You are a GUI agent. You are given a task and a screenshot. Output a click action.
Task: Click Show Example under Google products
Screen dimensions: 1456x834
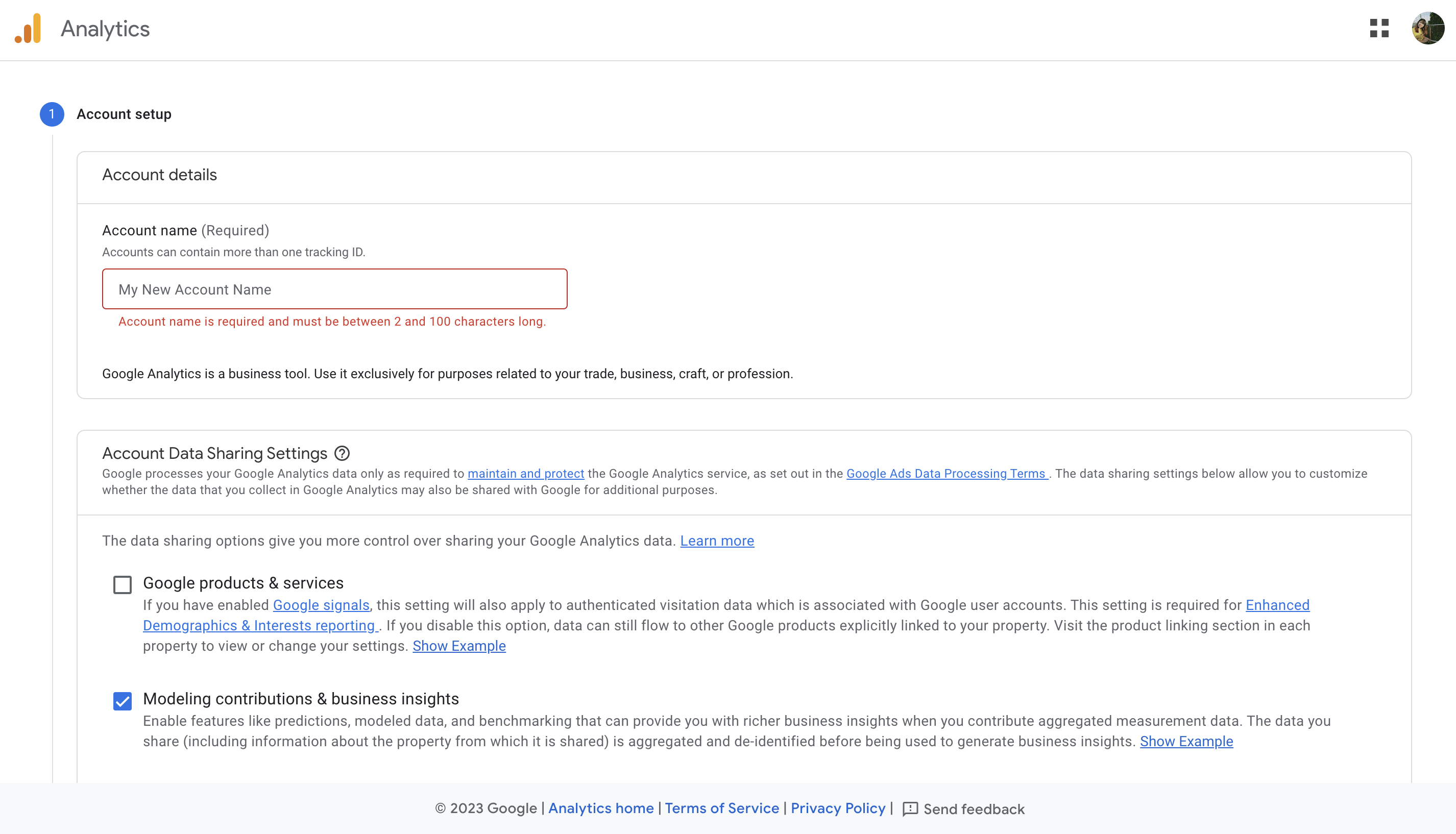pyautogui.click(x=459, y=646)
